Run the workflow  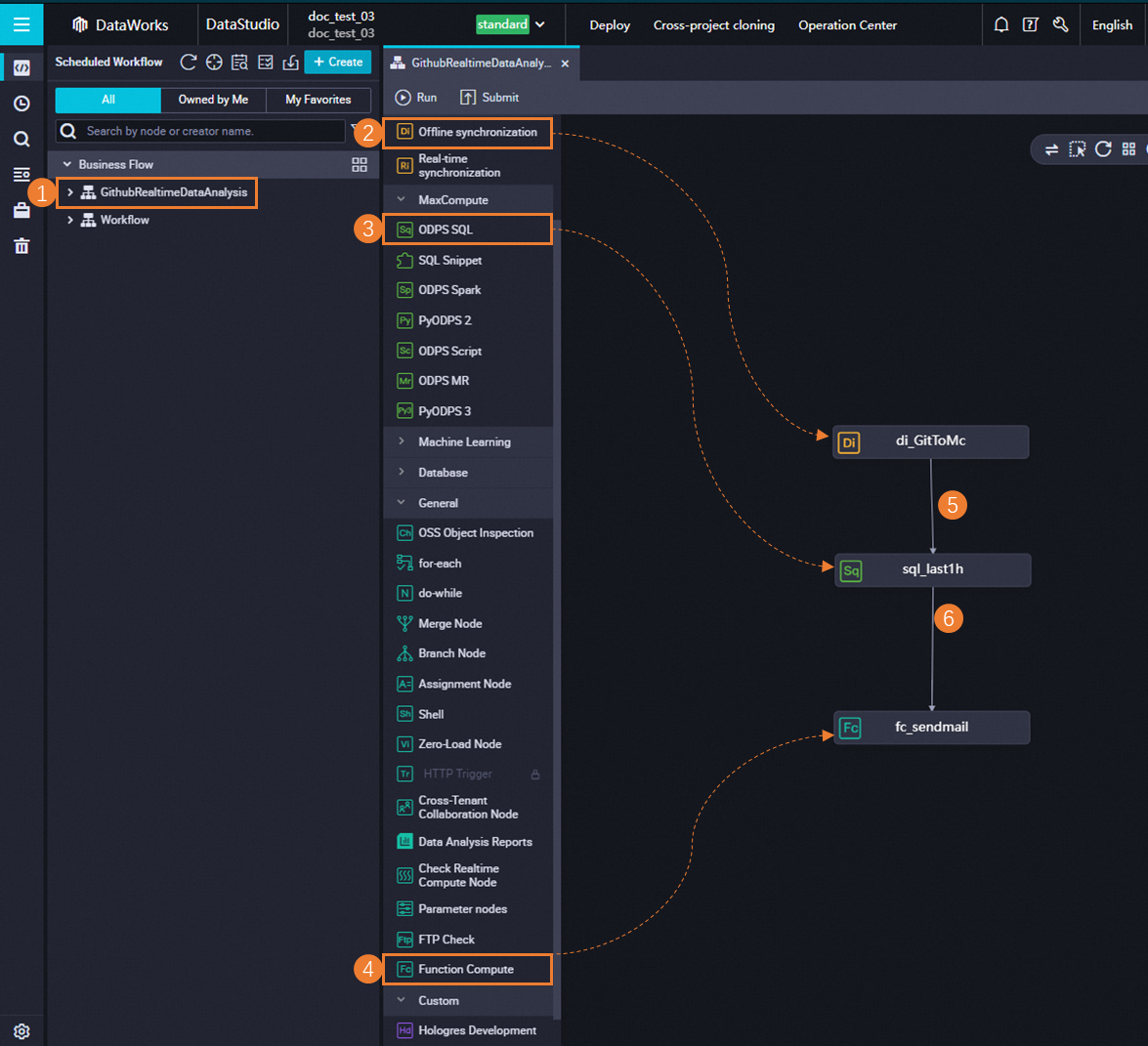coord(416,98)
